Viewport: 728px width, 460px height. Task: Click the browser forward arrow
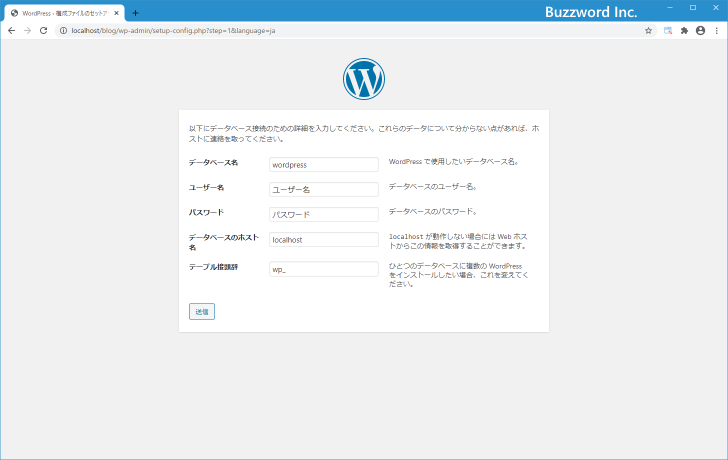click(x=27, y=31)
